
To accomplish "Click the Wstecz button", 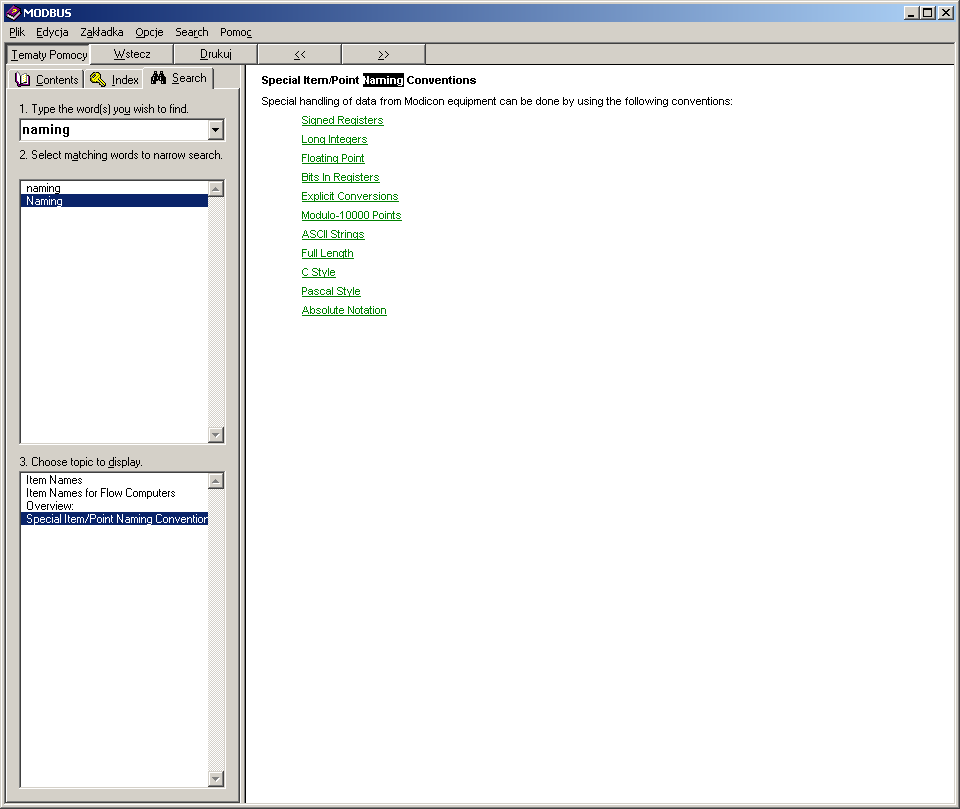I will tap(132, 55).
